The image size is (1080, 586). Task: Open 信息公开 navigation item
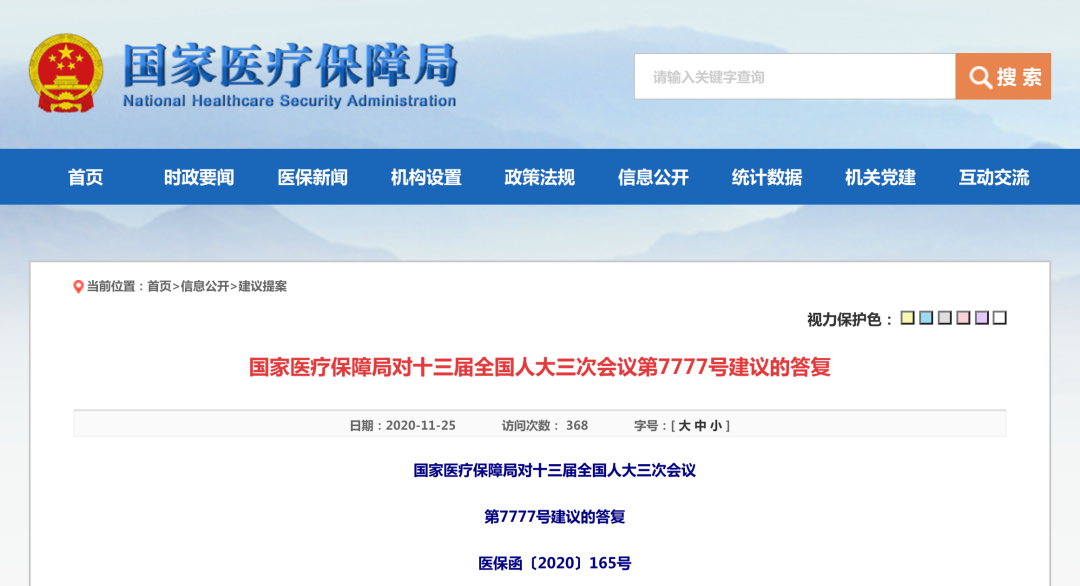pos(653,177)
